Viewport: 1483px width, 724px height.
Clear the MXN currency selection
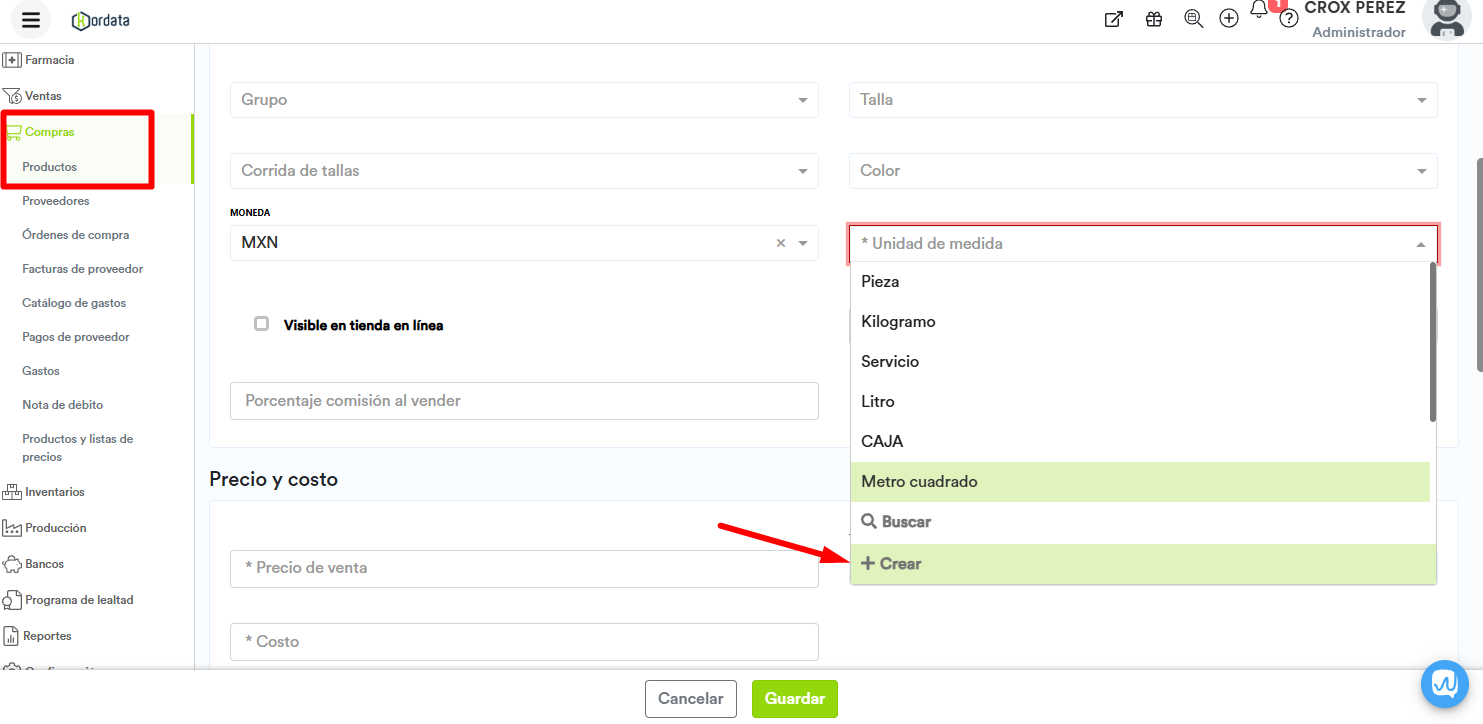pos(781,243)
